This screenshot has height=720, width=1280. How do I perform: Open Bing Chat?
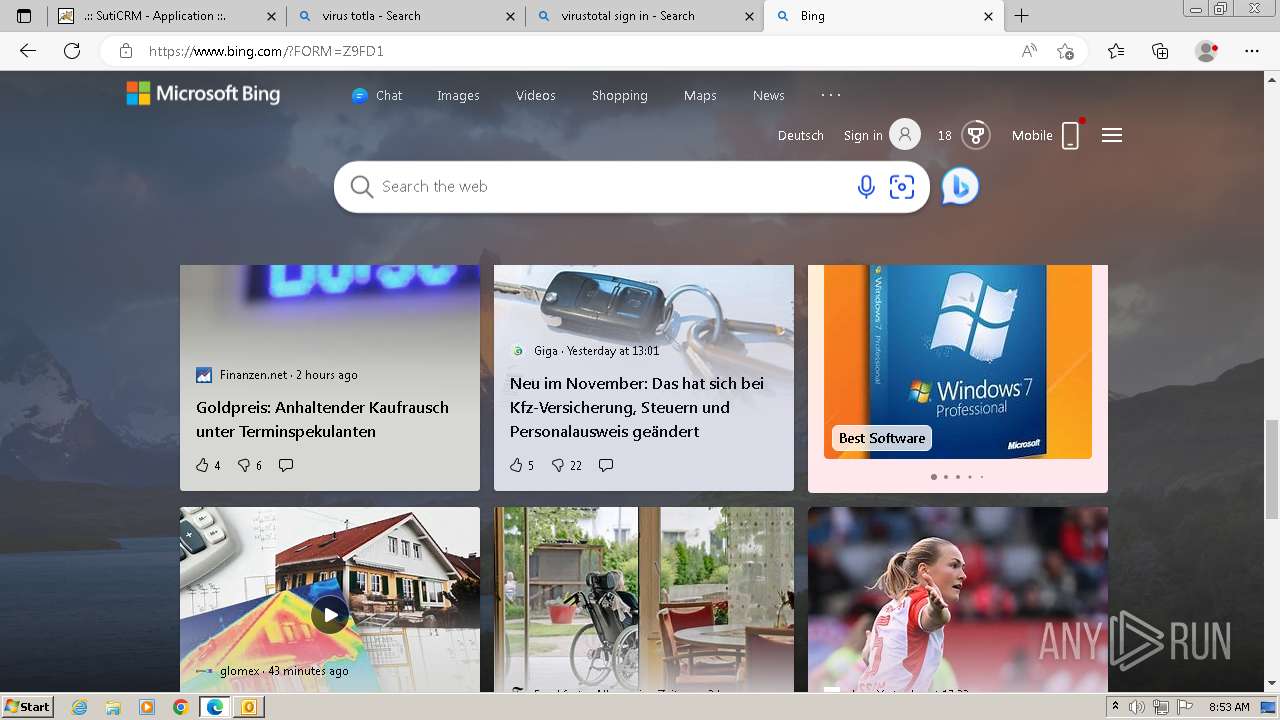pyautogui.click(x=376, y=95)
